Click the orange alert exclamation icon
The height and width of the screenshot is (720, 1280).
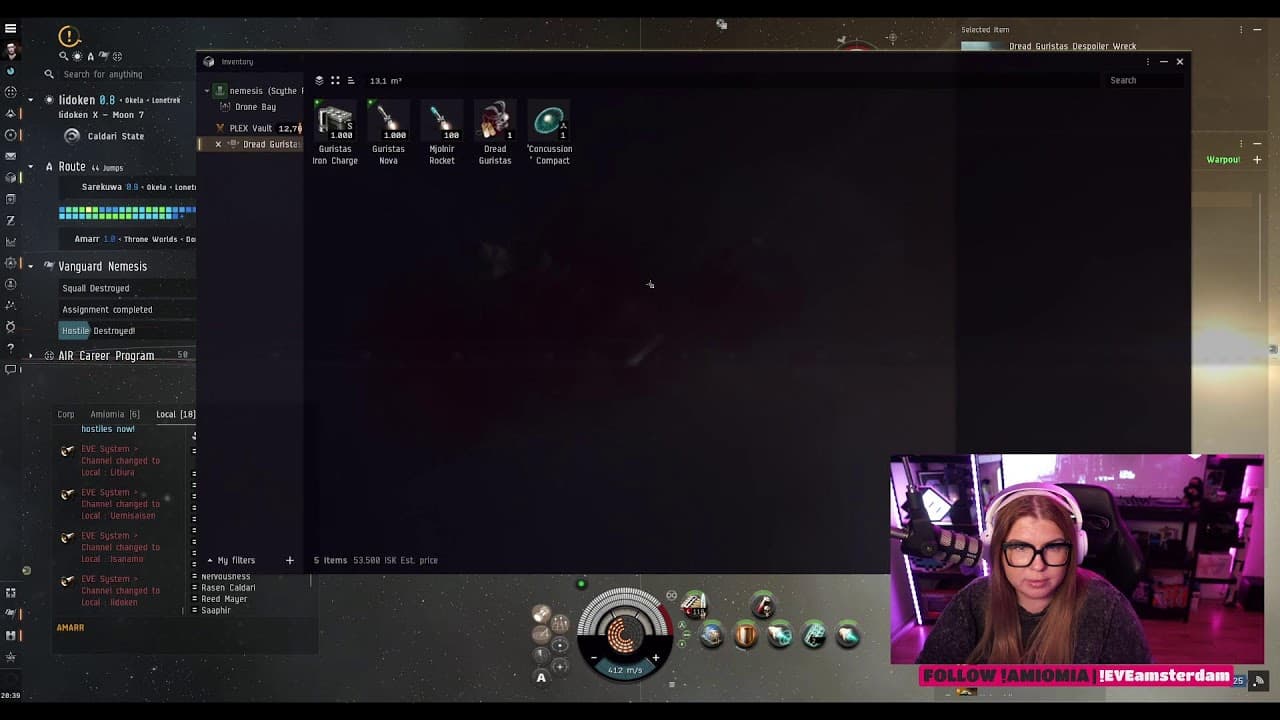click(69, 37)
